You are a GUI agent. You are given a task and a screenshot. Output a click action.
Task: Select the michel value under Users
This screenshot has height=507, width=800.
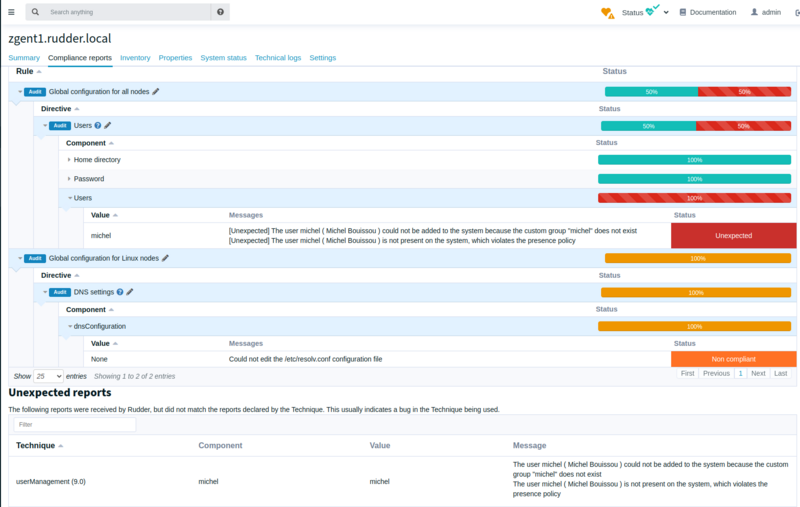pyautogui.click(x=101, y=236)
